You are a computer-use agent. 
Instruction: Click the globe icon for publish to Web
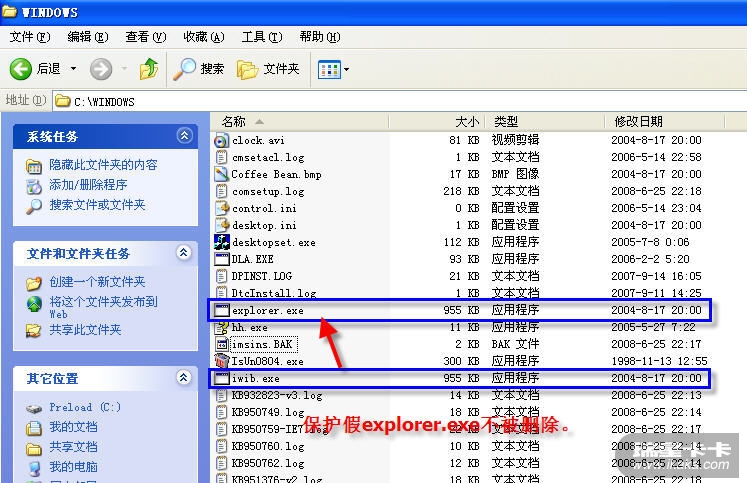click(x=34, y=303)
